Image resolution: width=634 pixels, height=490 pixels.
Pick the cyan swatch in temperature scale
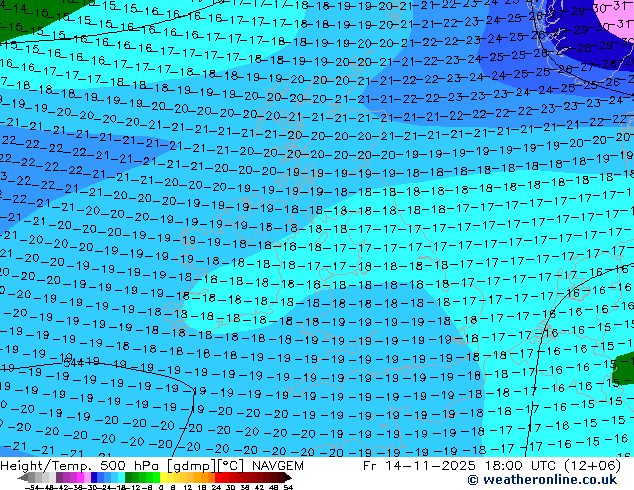pyautogui.click(x=121, y=477)
